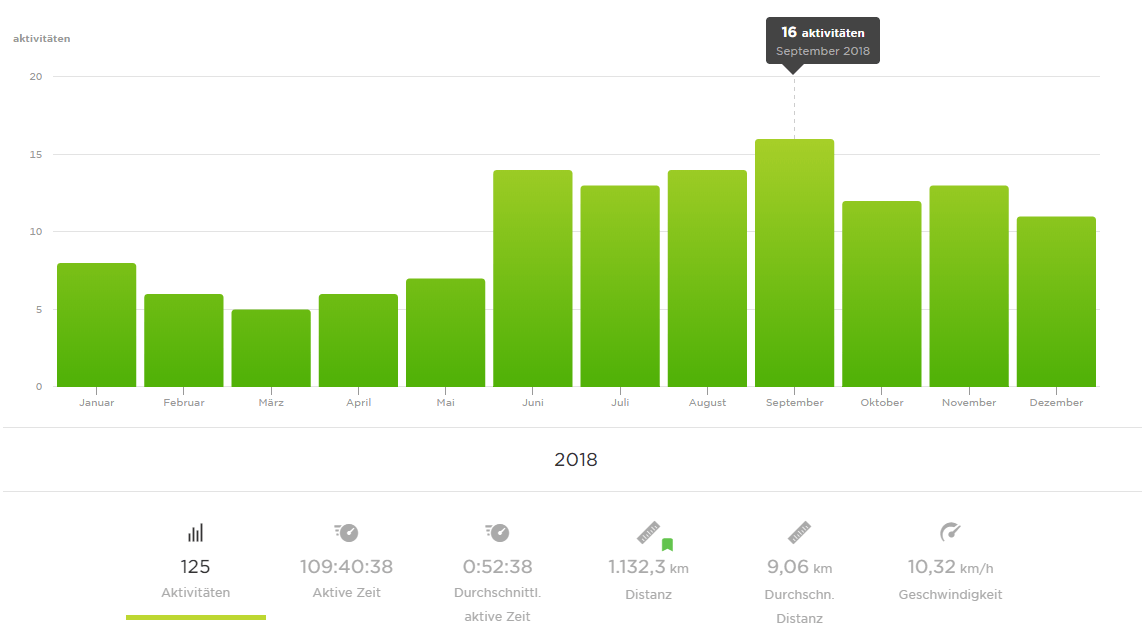
Task: Click the Januar bar in the chart
Action: (x=96, y=326)
